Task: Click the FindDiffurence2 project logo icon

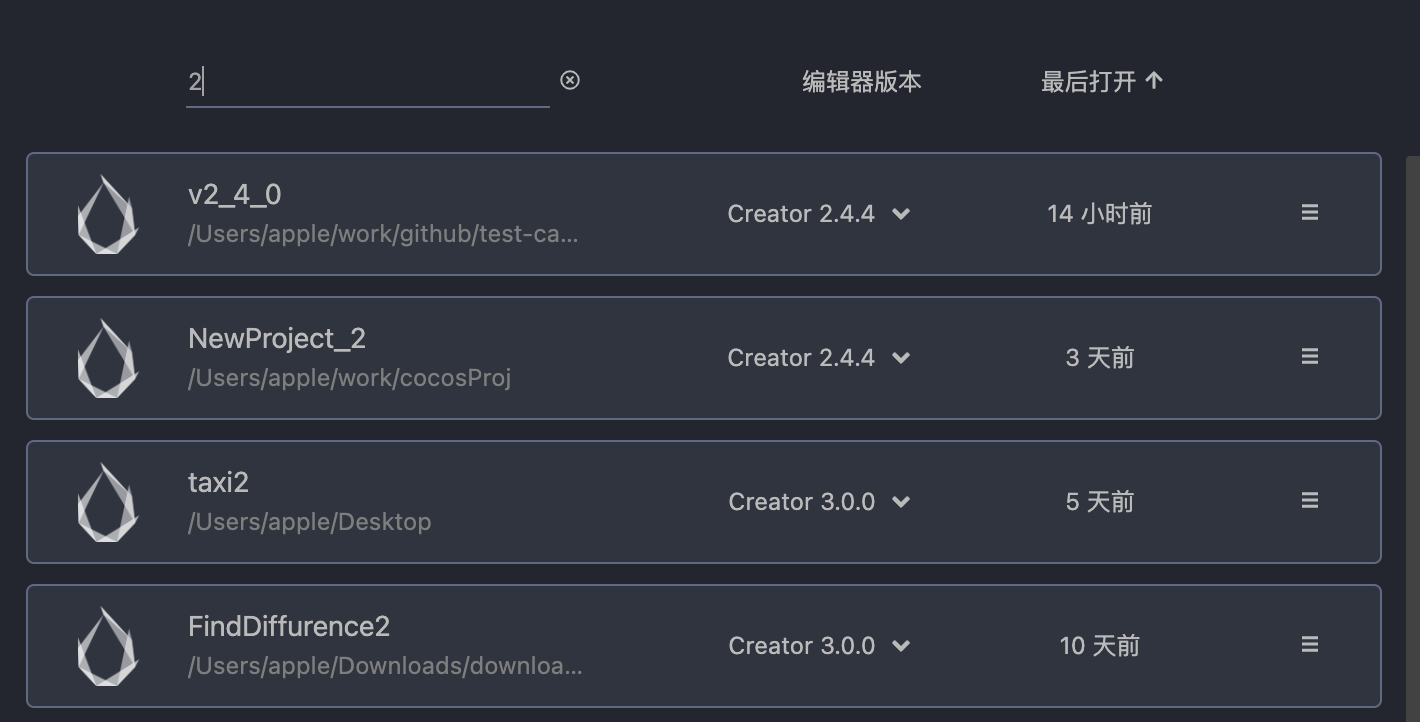Action: point(107,646)
